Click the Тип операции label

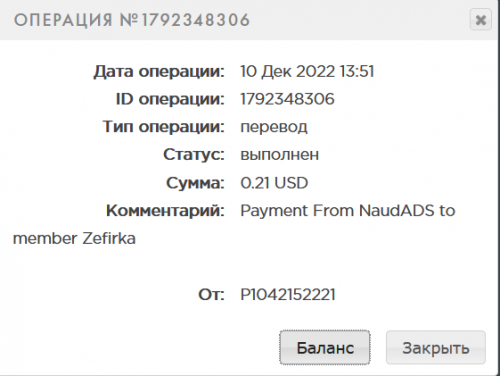pyautogui.click(x=164, y=127)
